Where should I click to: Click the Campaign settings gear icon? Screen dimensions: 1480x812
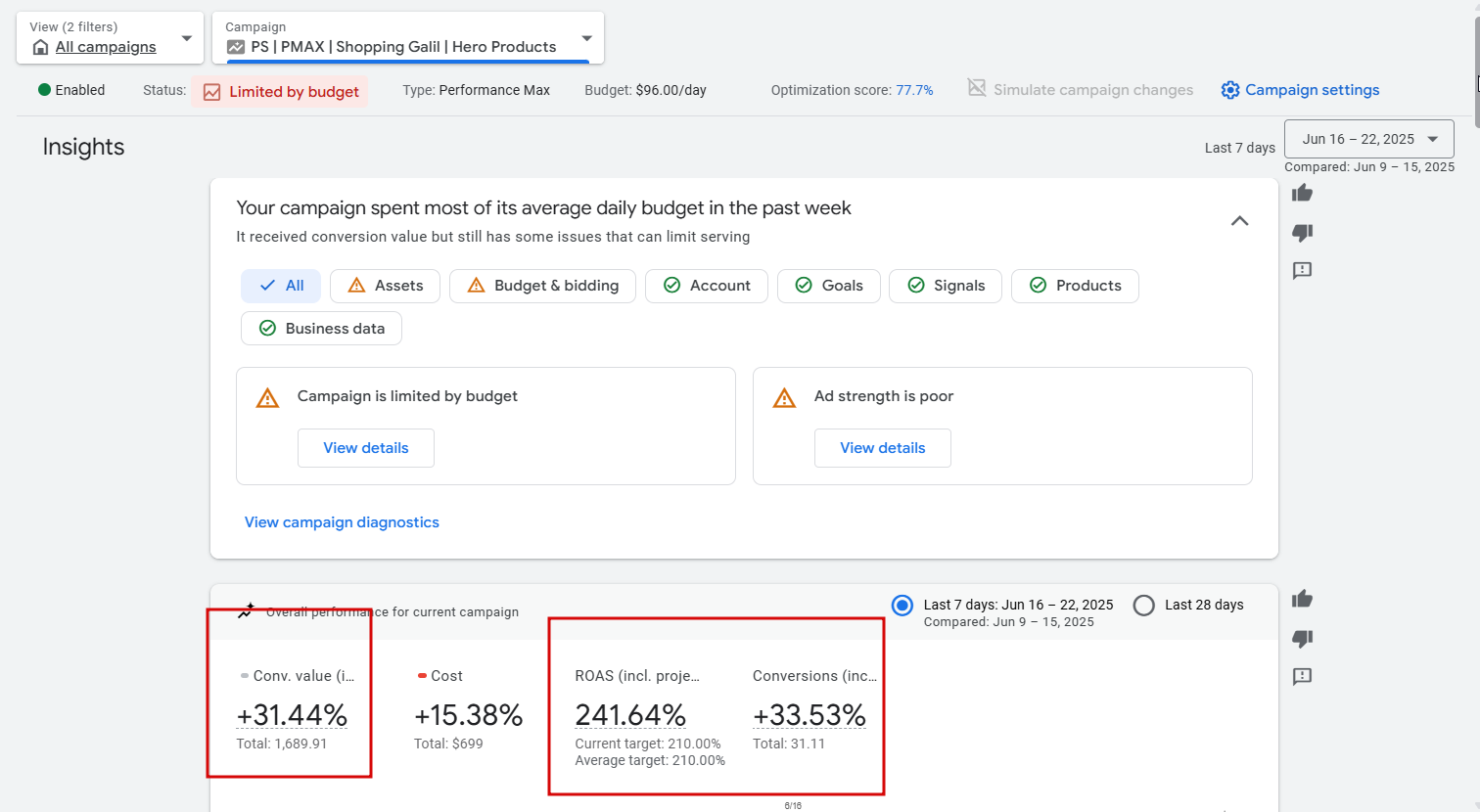1230,90
